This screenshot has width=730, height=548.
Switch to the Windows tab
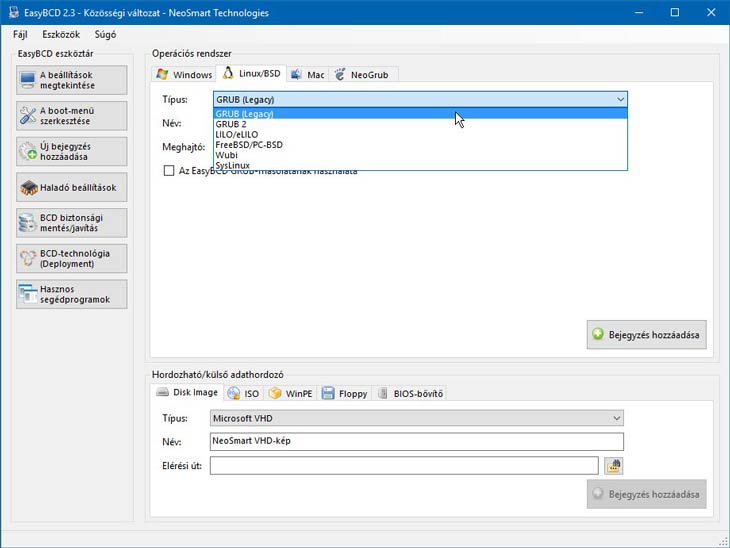click(184, 74)
